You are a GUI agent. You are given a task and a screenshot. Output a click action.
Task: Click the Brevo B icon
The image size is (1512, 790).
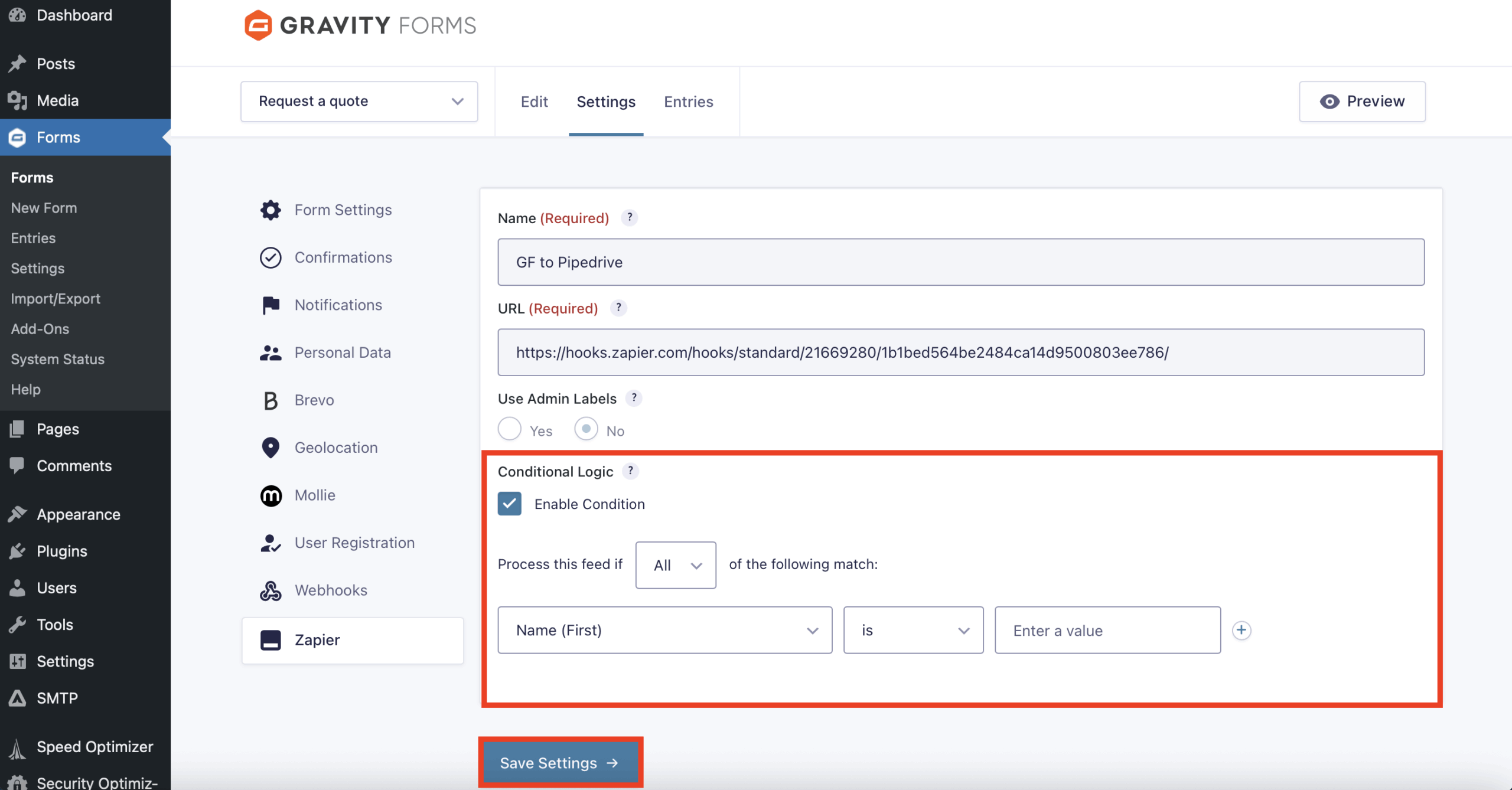[x=271, y=400]
